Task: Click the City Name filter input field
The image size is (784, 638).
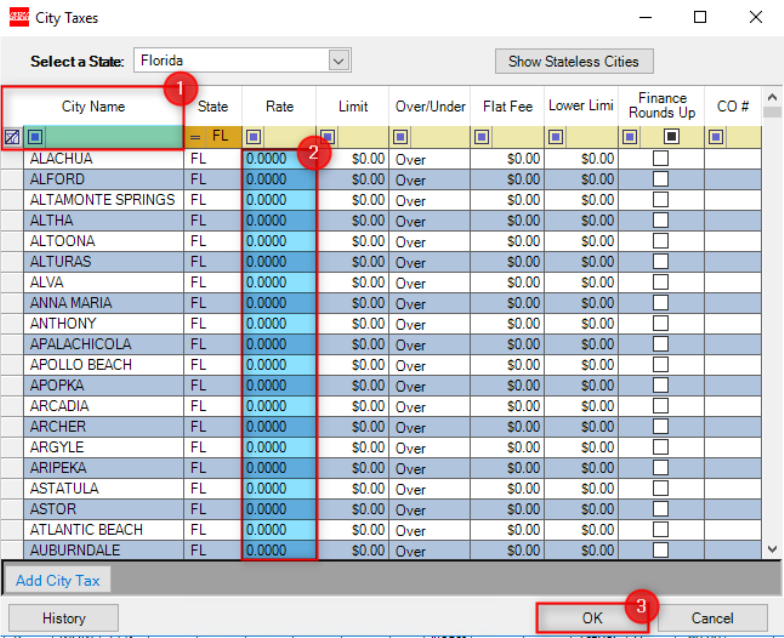Action: click(x=114, y=136)
